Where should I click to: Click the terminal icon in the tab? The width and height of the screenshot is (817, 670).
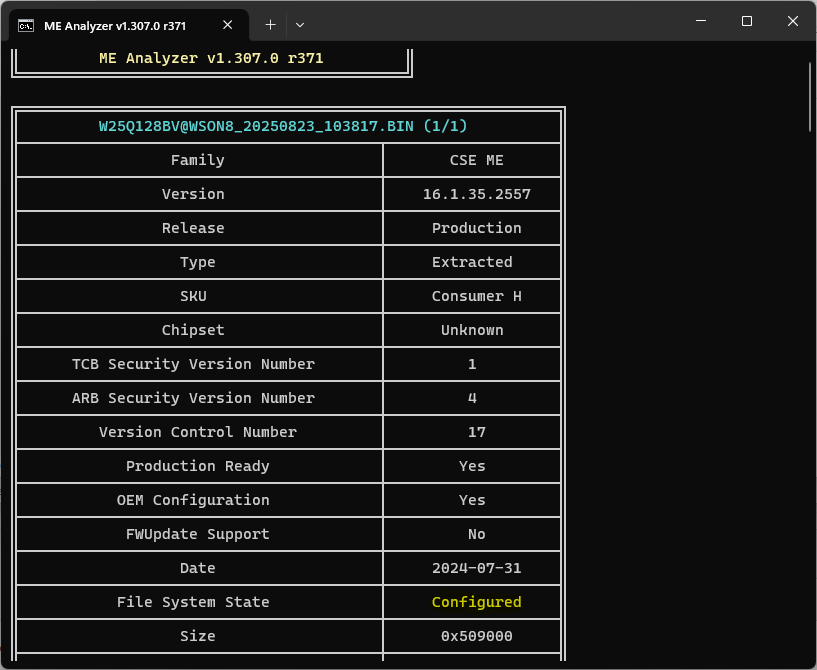(26, 26)
